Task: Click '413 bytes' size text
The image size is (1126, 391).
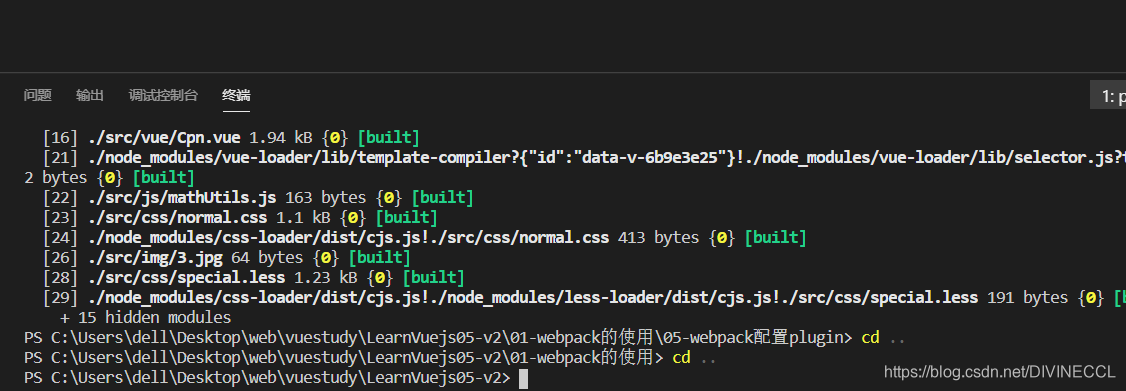Action: point(659,237)
